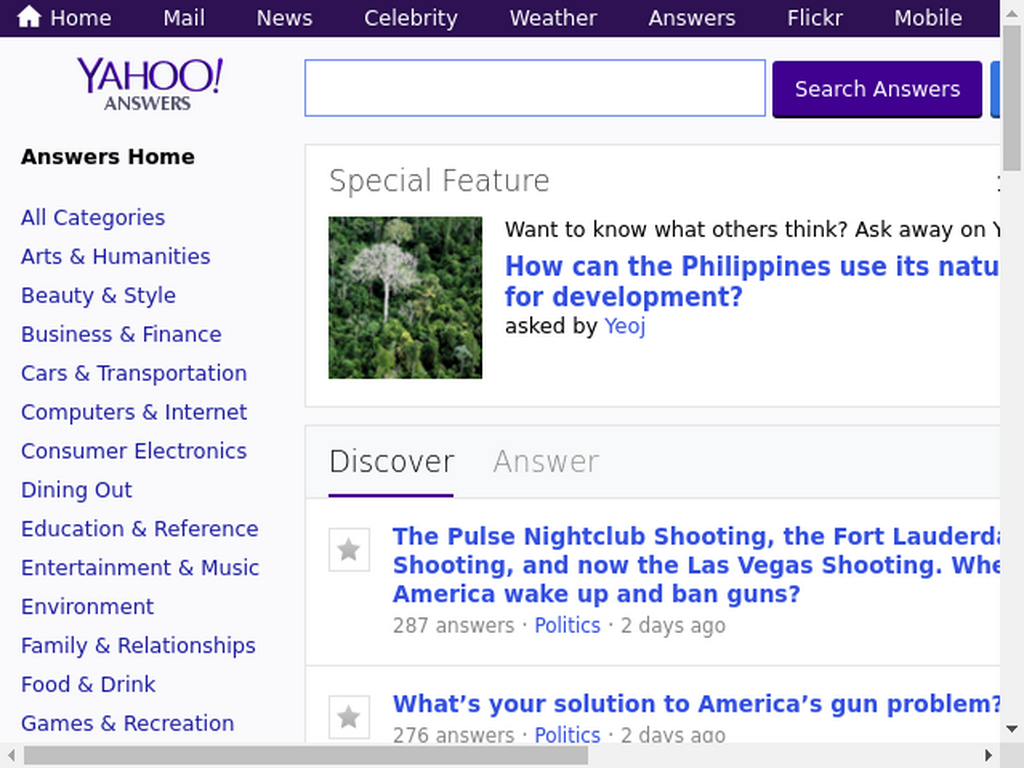Screen dimensions: 1024x768
Task: Open Business & Finance category
Action: click(x=121, y=334)
